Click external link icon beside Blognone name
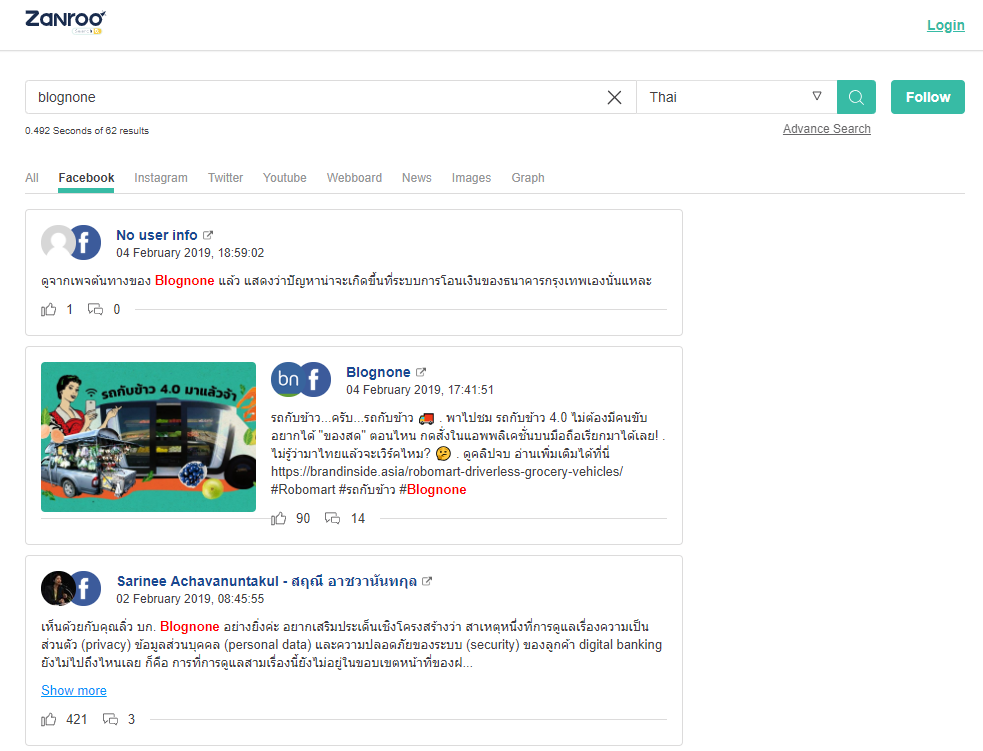 [x=421, y=372]
